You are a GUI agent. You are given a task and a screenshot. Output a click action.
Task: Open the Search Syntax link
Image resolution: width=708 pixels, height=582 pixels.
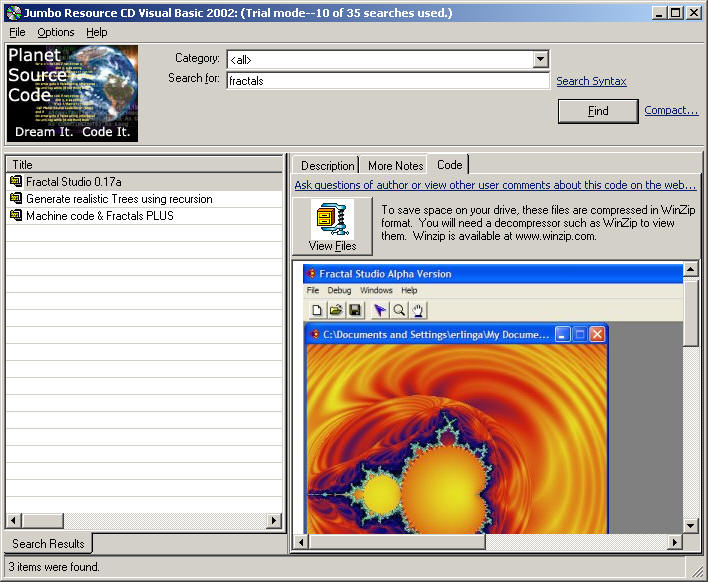coord(591,81)
